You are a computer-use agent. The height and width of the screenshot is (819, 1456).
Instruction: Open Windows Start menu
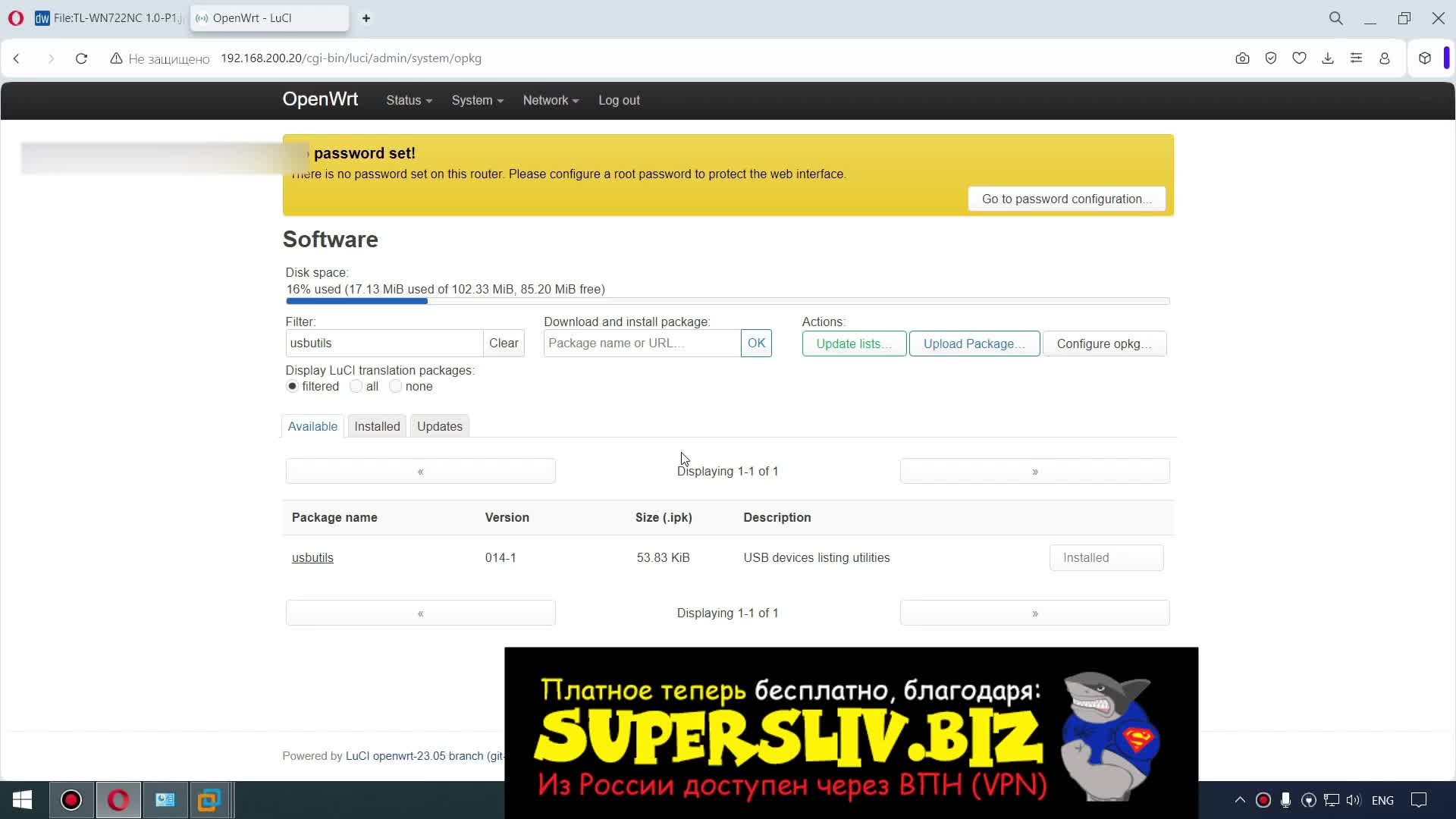22,800
